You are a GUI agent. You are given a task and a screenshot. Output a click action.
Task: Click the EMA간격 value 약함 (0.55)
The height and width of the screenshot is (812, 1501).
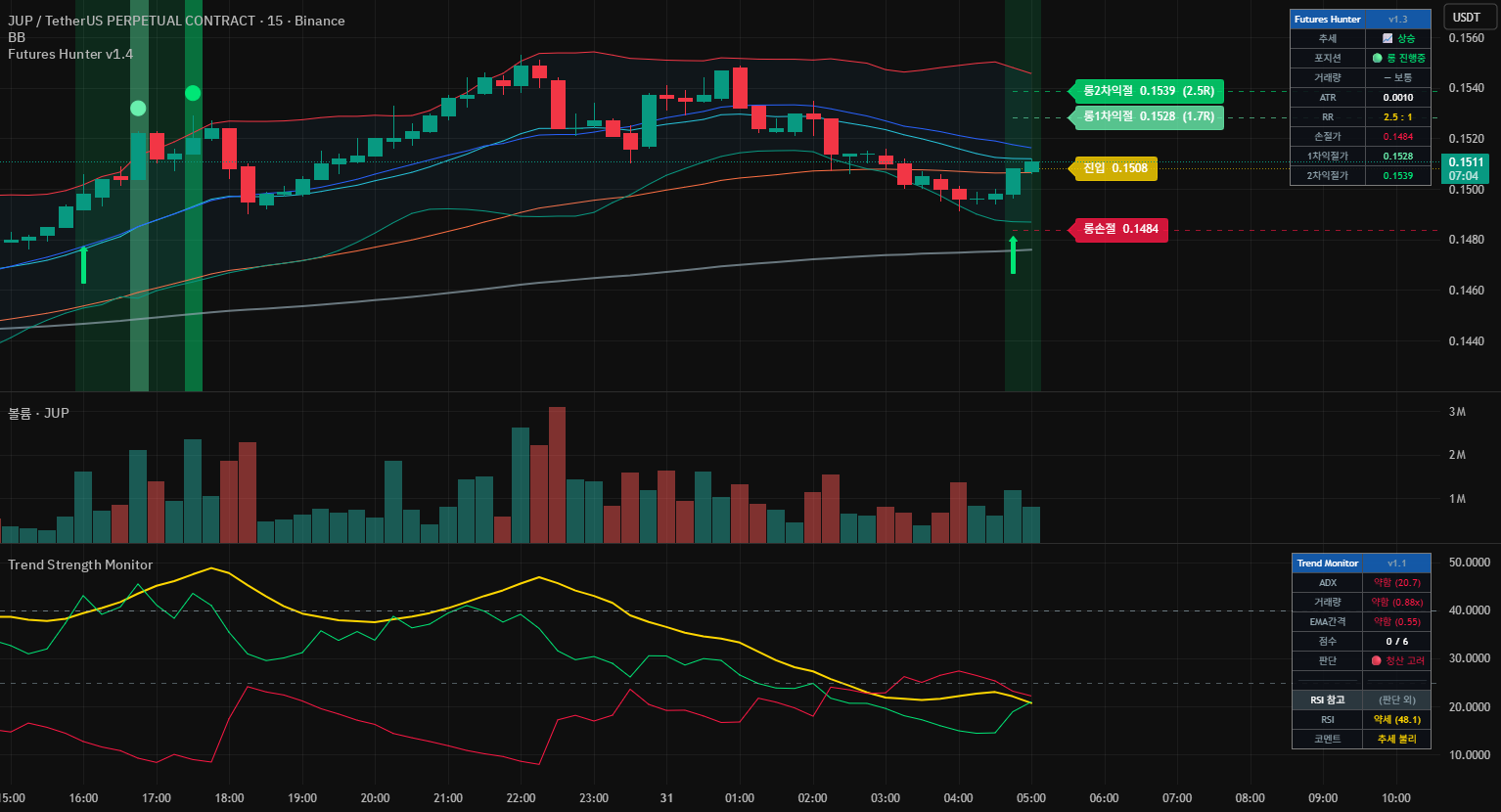coord(1396,621)
